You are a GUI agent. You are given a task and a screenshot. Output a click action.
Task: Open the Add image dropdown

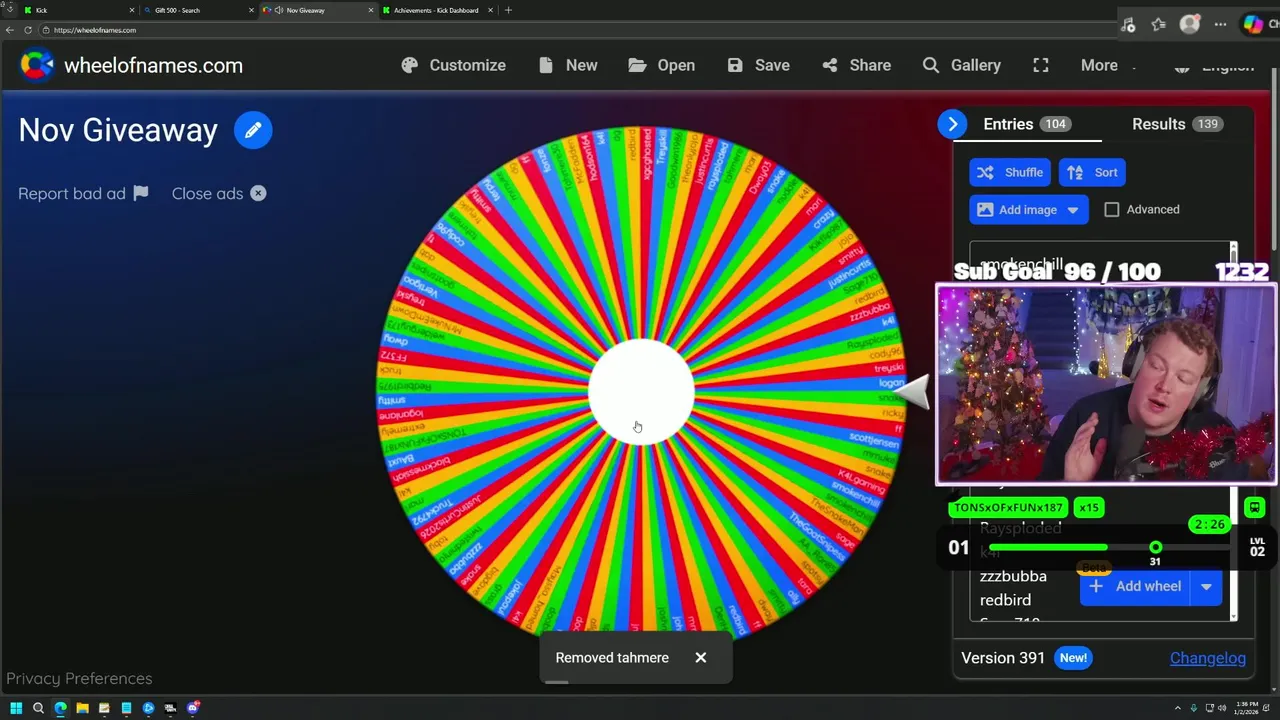[x=1028, y=210]
